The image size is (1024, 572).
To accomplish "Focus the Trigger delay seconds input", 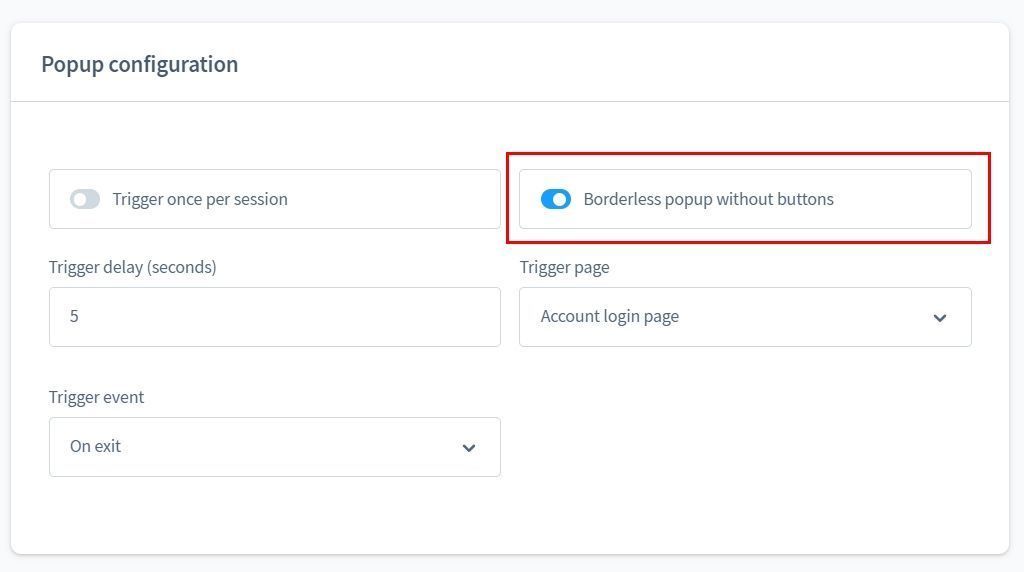I will [x=274, y=317].
